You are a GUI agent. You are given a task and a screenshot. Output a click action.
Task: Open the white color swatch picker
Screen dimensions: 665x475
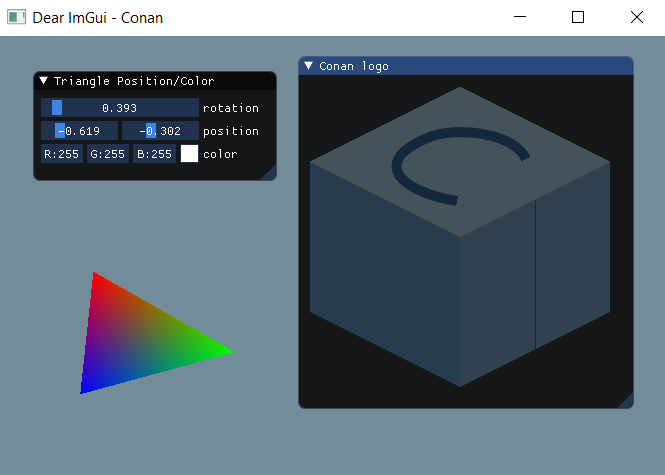pyautogui.click(x=189, y=154)
